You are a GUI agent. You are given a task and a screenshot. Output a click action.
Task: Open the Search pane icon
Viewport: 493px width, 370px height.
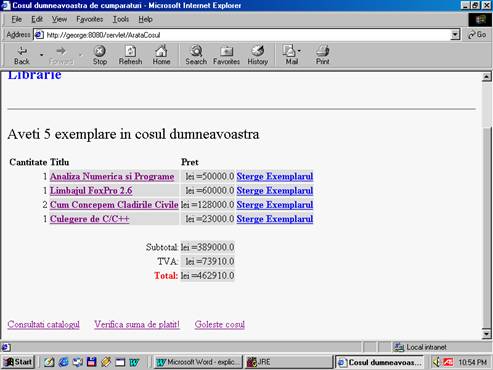coord(196,55)
